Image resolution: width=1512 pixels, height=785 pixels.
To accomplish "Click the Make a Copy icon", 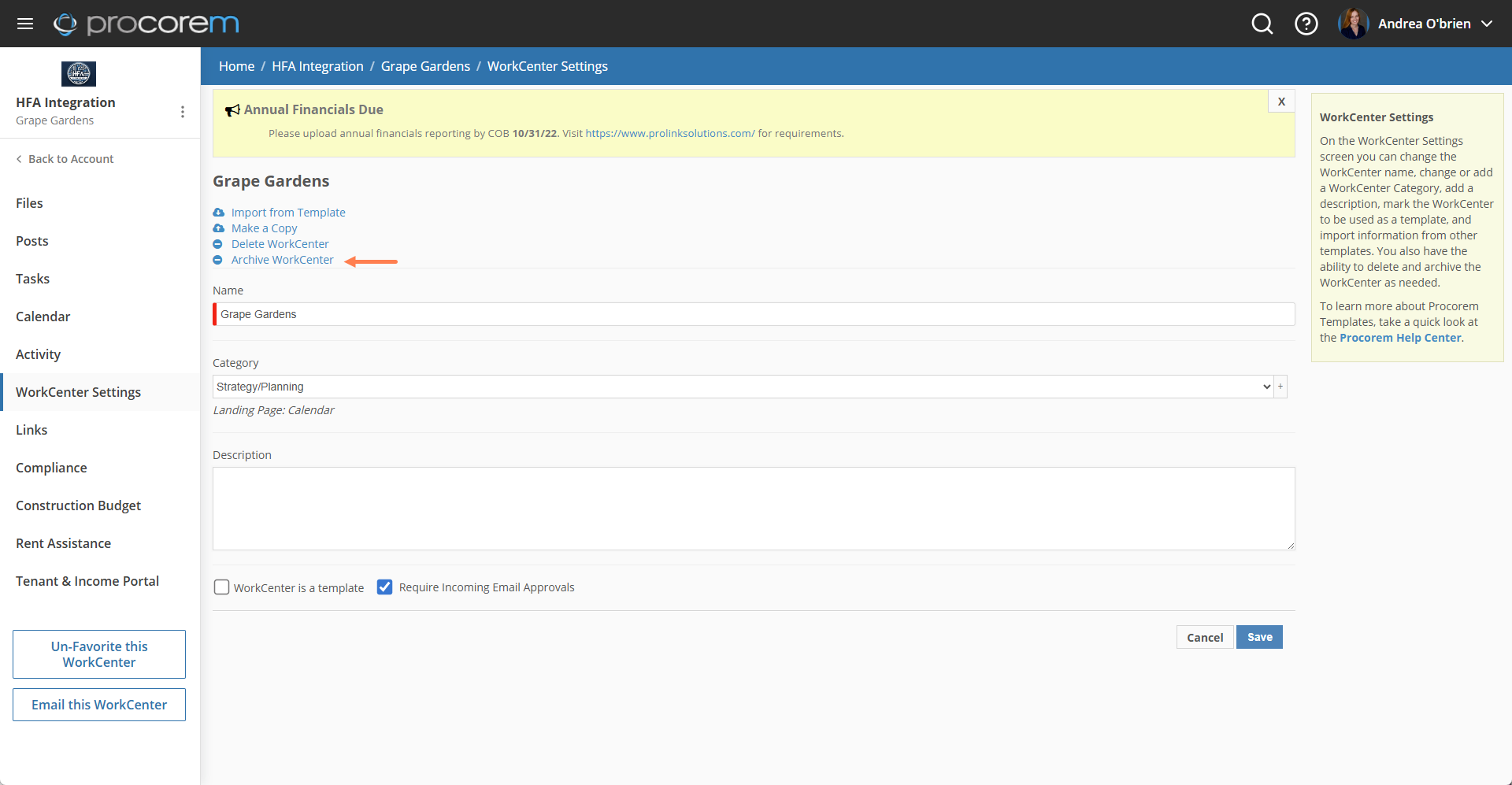I will pos(218,228).
